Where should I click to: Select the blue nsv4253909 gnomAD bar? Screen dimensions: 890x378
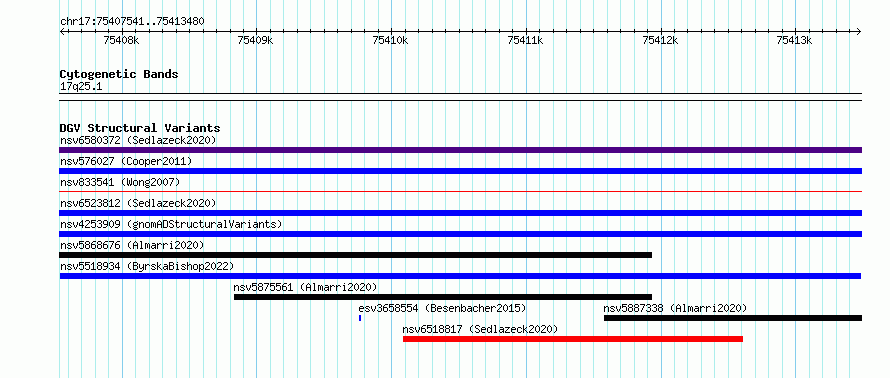pos(460,234)
